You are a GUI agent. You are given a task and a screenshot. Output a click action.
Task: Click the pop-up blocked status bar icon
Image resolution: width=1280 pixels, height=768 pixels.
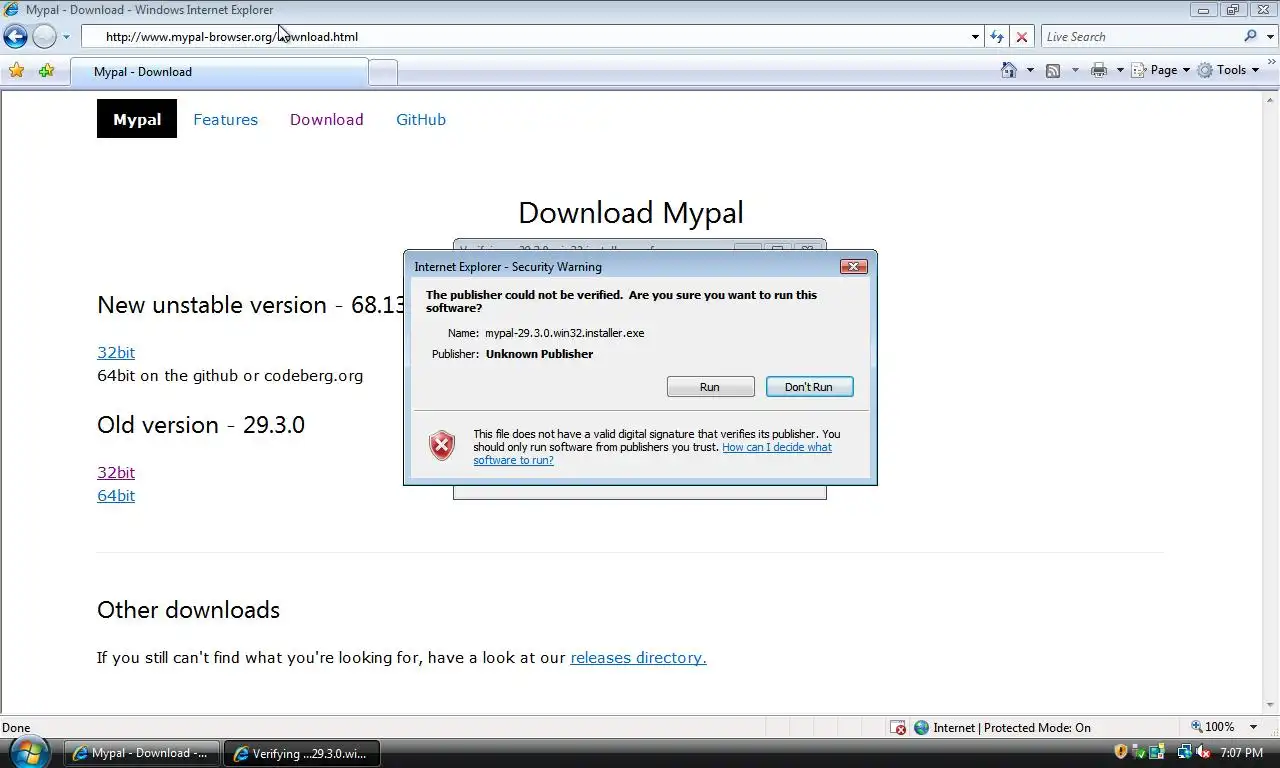[x=898, y=728]
